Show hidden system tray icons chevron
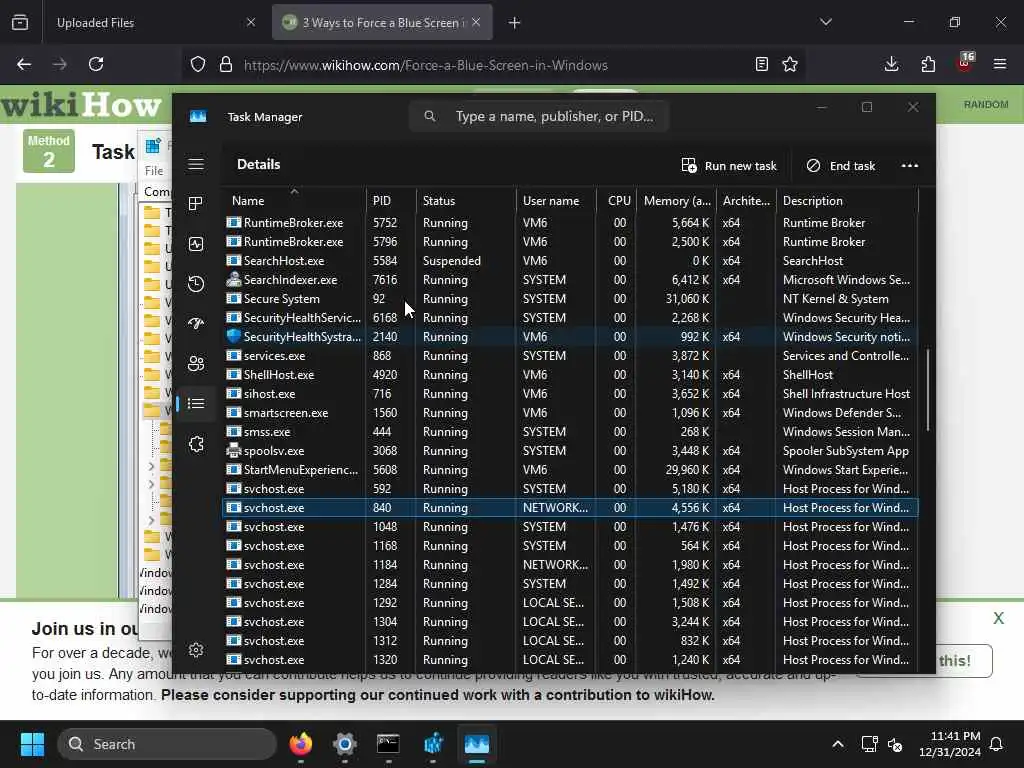The width and height of the screenshot is (1024, 768). 838,744
